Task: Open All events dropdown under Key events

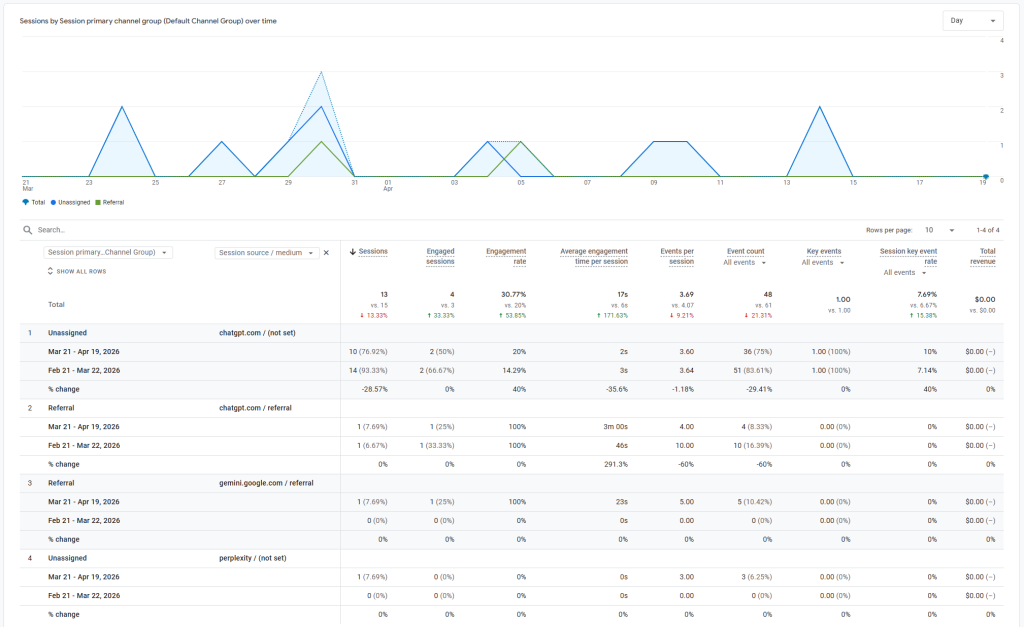Action: point(823,263)
